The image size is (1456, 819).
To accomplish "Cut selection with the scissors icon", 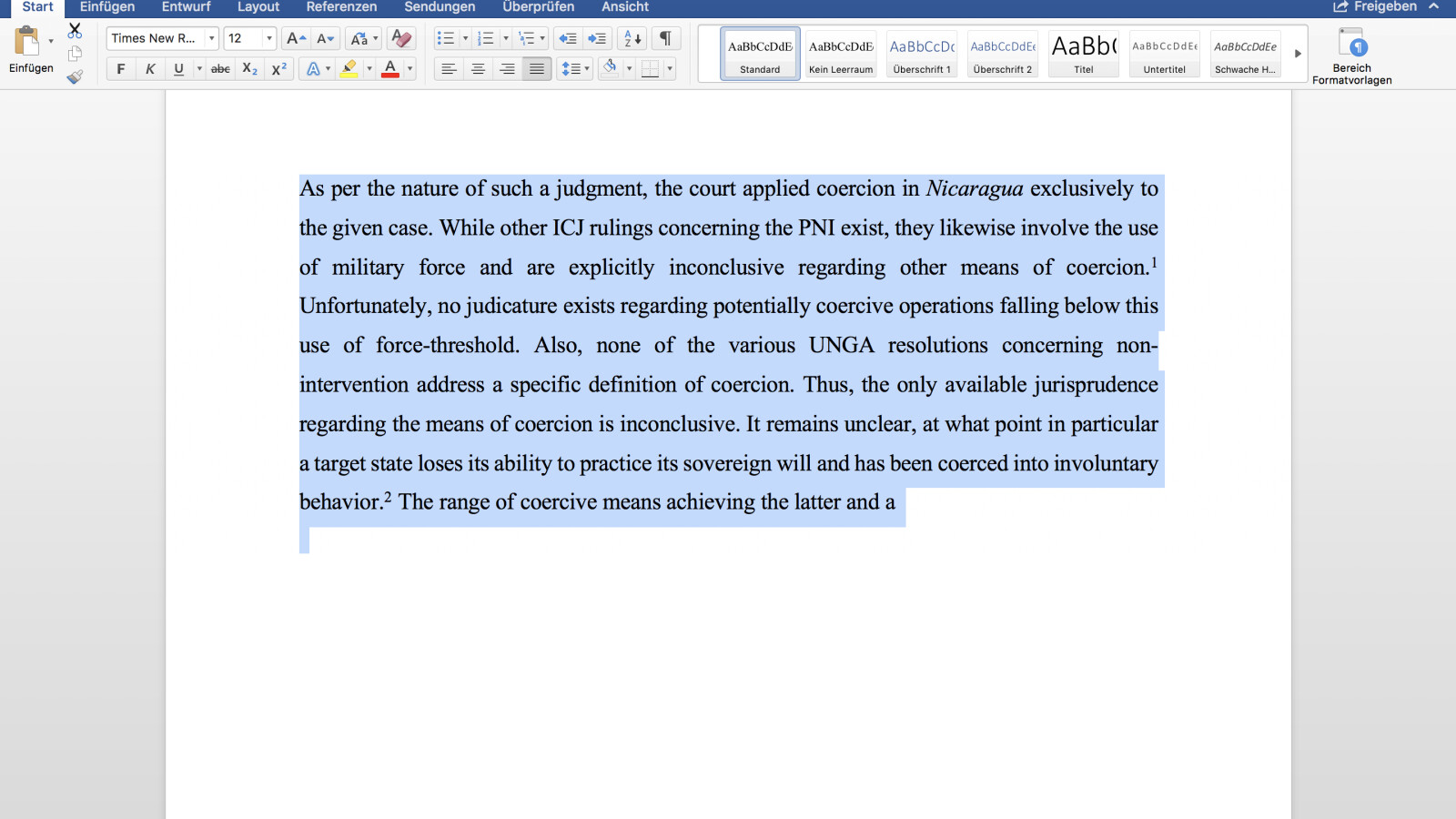I will point(75,31).
